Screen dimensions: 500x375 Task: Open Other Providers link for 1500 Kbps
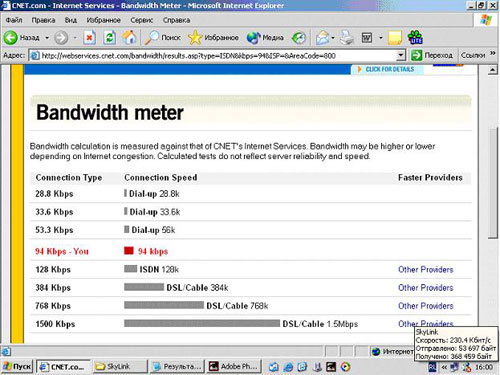426,324
